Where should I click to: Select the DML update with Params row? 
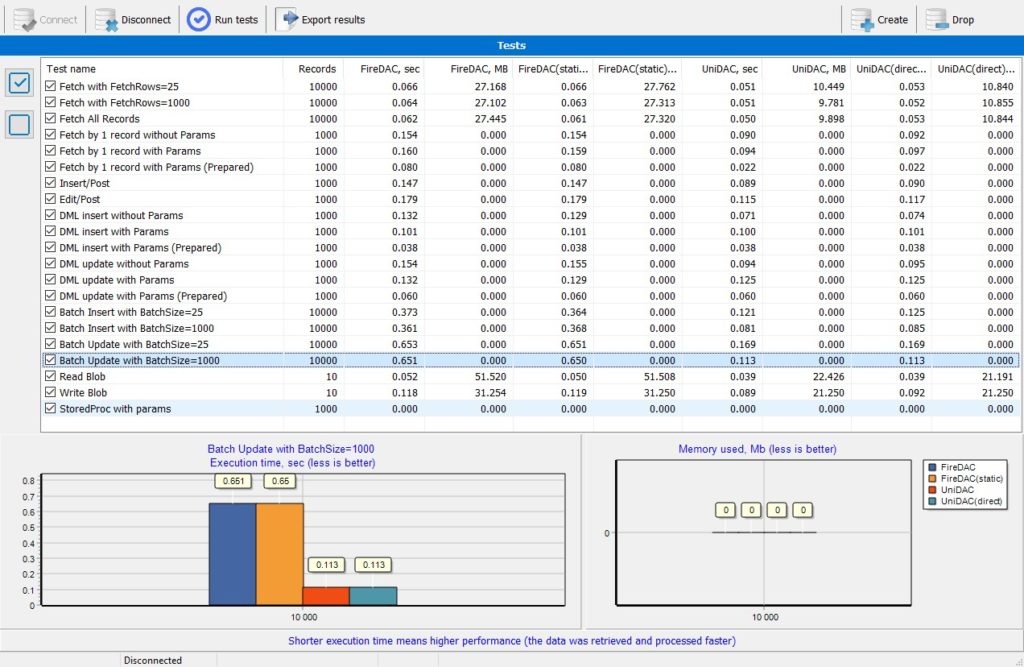coord(531,280)
